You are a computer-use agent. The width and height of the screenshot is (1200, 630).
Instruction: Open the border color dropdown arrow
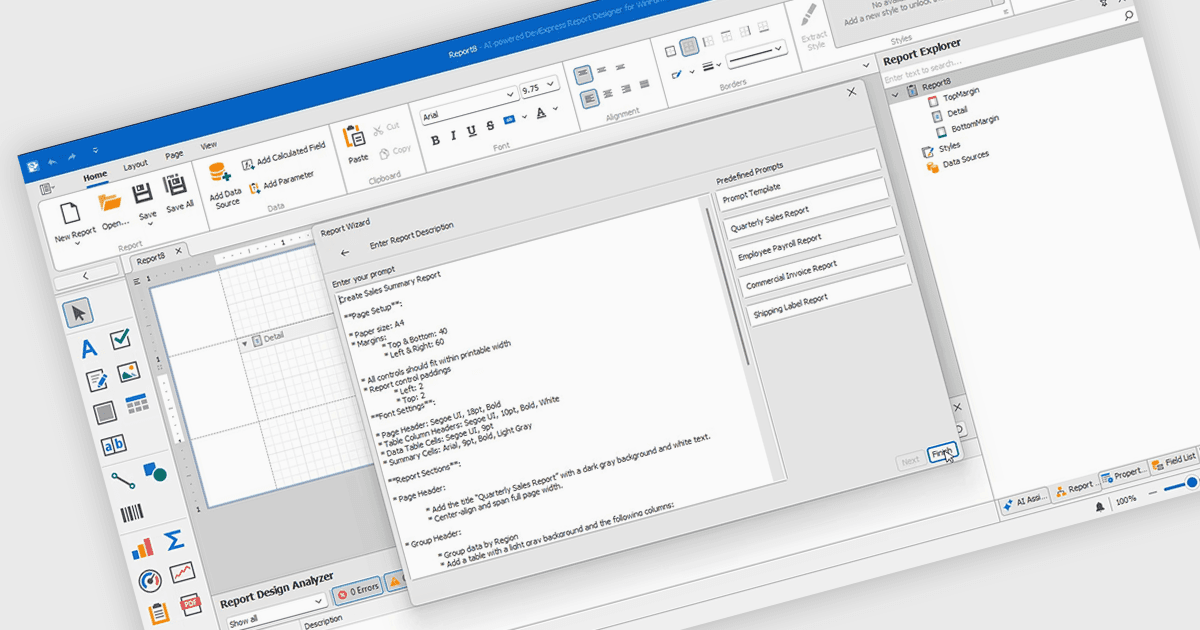pyautogui.click(x=690, y=71)
